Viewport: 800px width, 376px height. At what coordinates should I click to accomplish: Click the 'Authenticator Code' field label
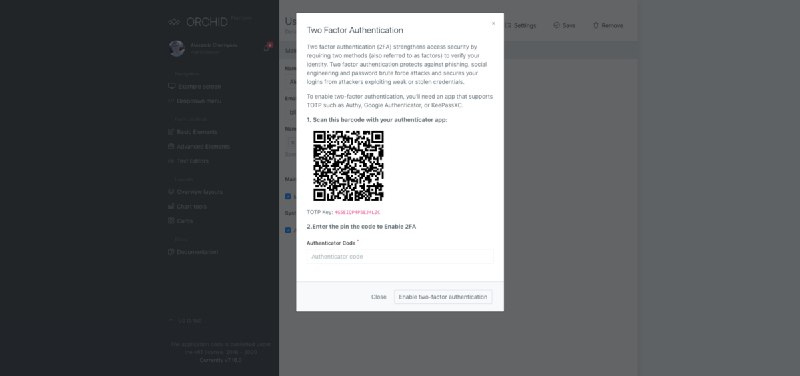click(x=331, y=243)
